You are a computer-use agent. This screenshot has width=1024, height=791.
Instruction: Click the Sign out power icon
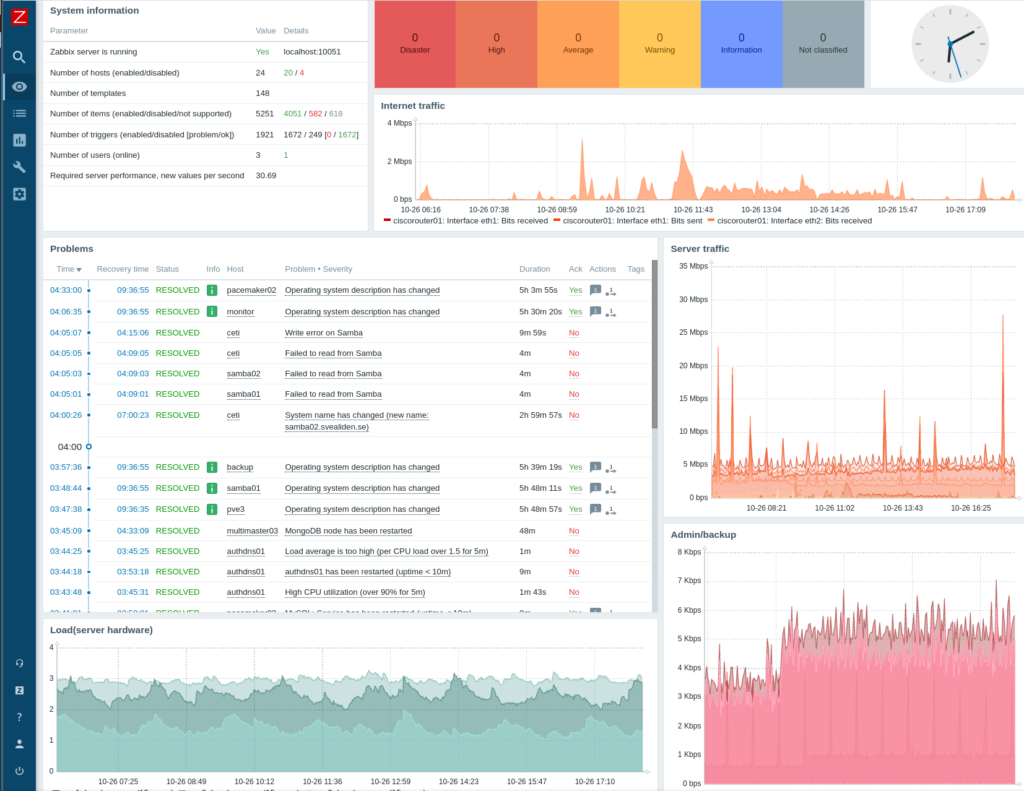[18, 771]
